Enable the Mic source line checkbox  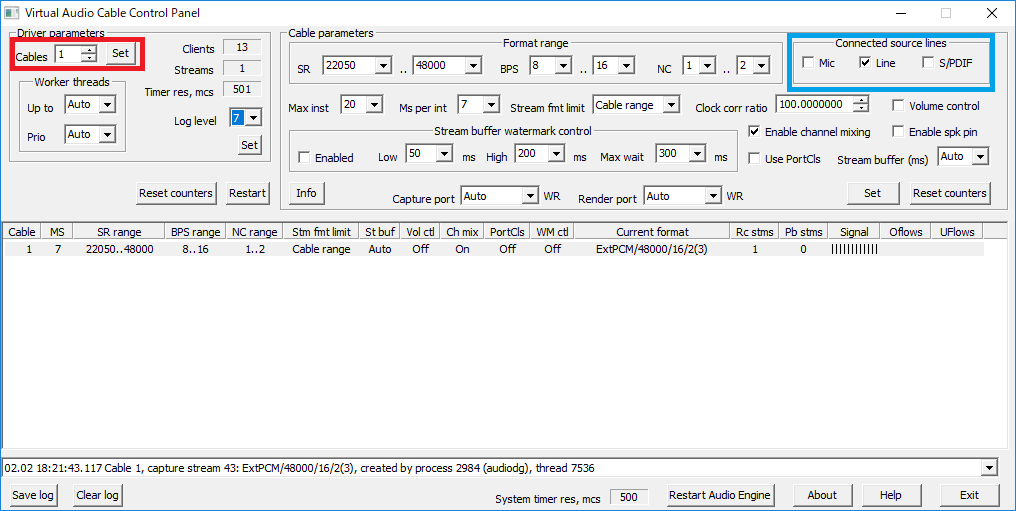(x=808, y=63)
